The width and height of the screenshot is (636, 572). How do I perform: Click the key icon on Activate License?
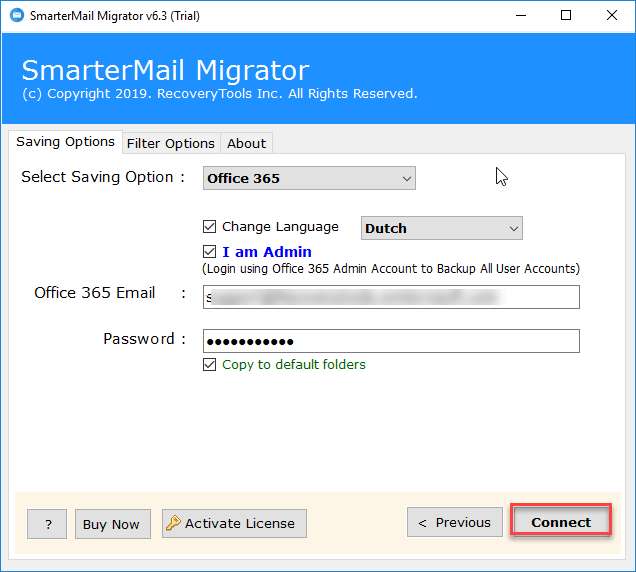click(173, 523)
